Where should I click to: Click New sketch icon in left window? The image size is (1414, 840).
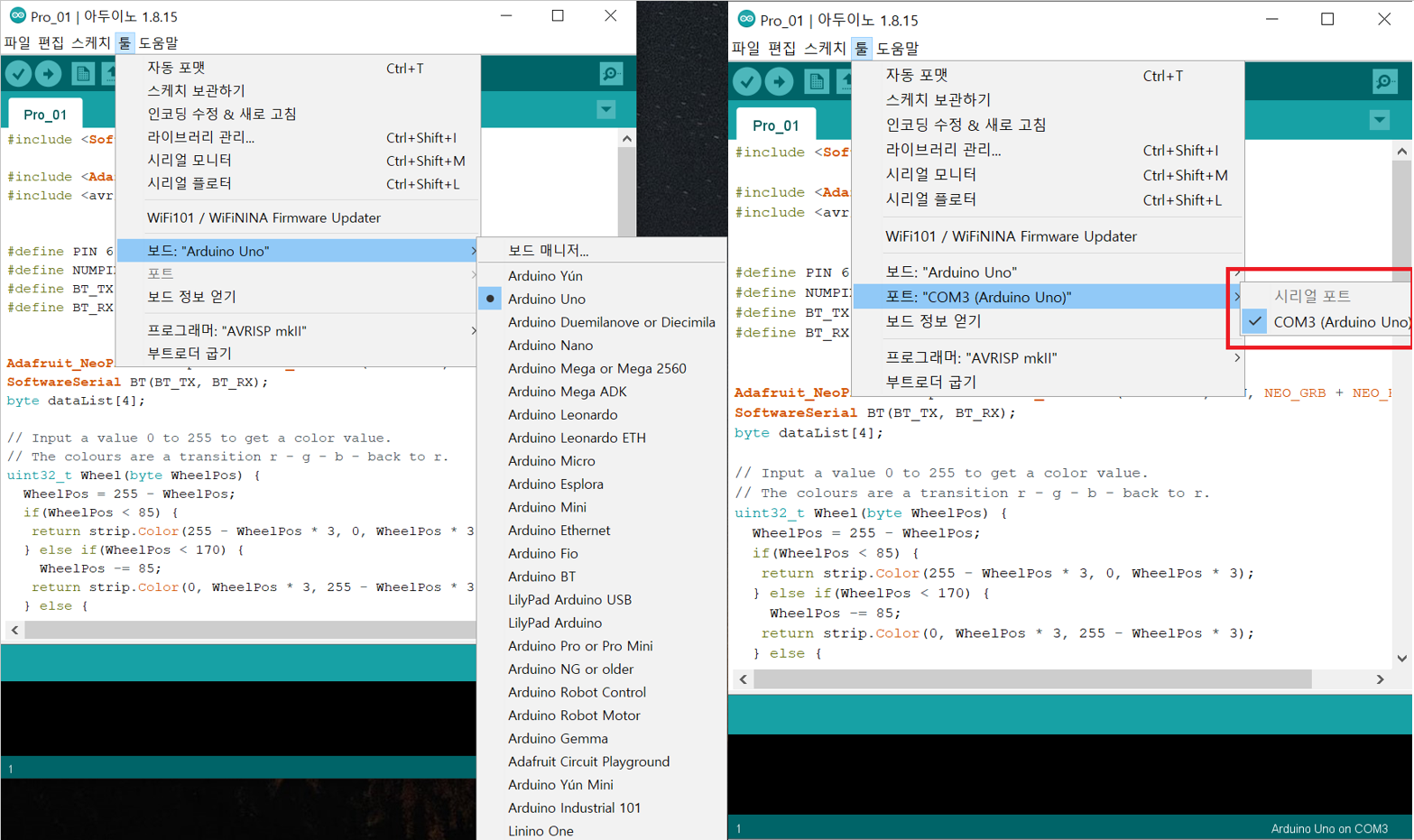(83, 74)
